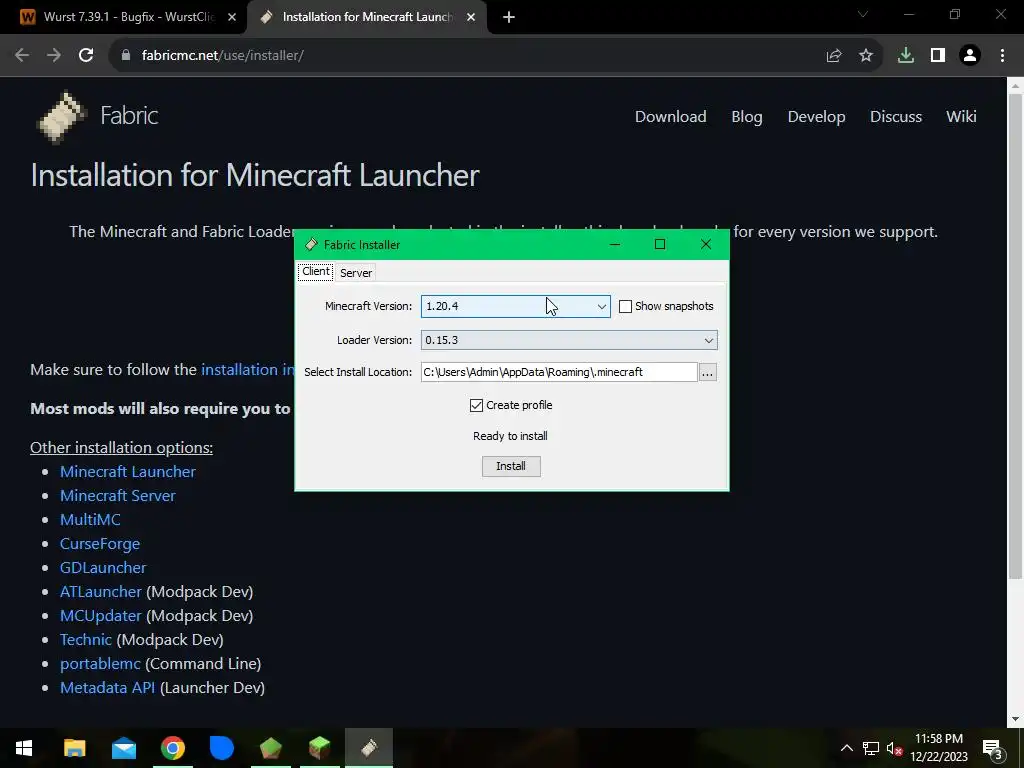This screenshot has height=768, width=1024.
Task: Open the Minecraft Server link
Action: [x=118, y=496]
